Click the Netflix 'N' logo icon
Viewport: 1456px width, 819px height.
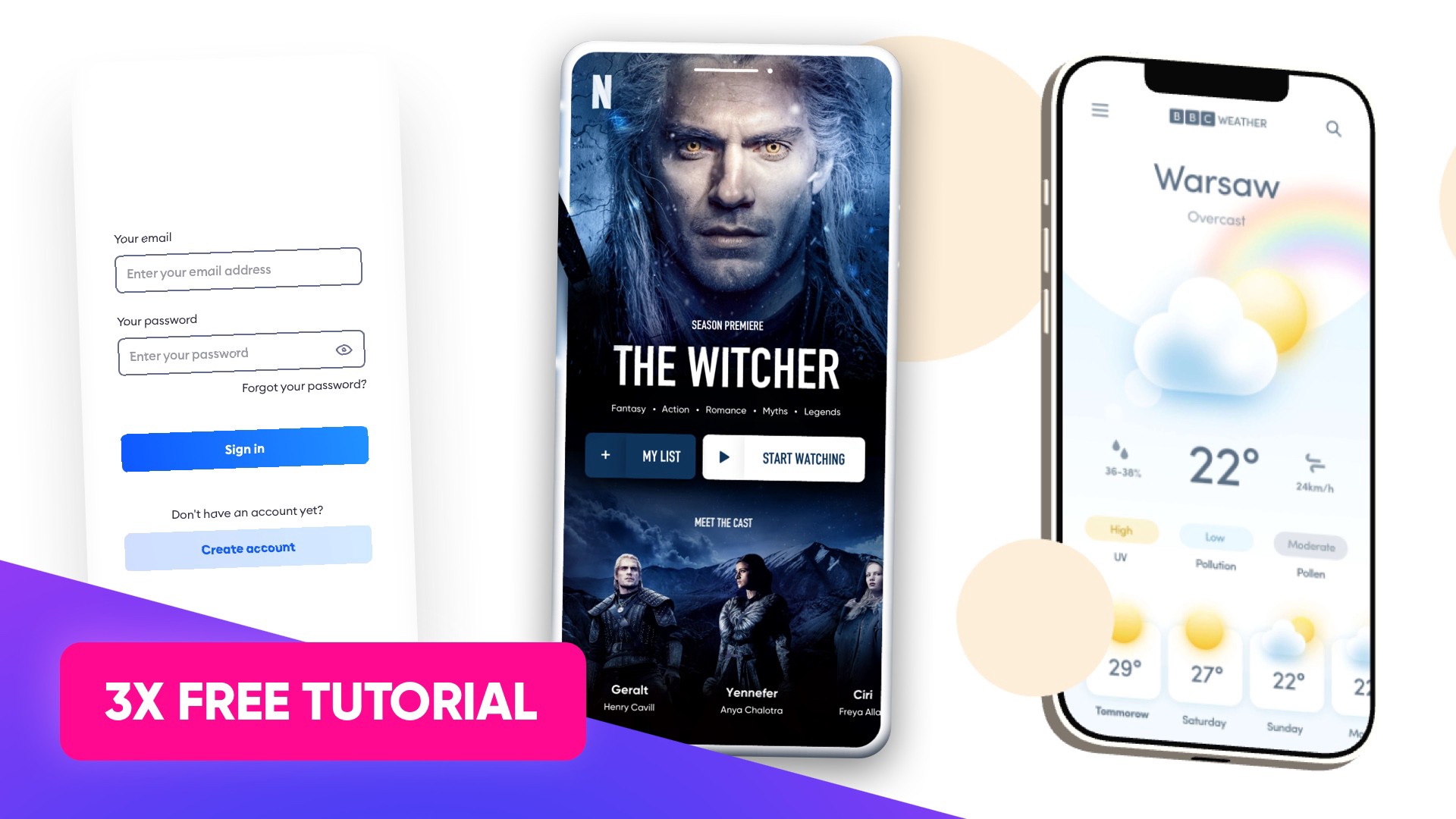[601, 92]
